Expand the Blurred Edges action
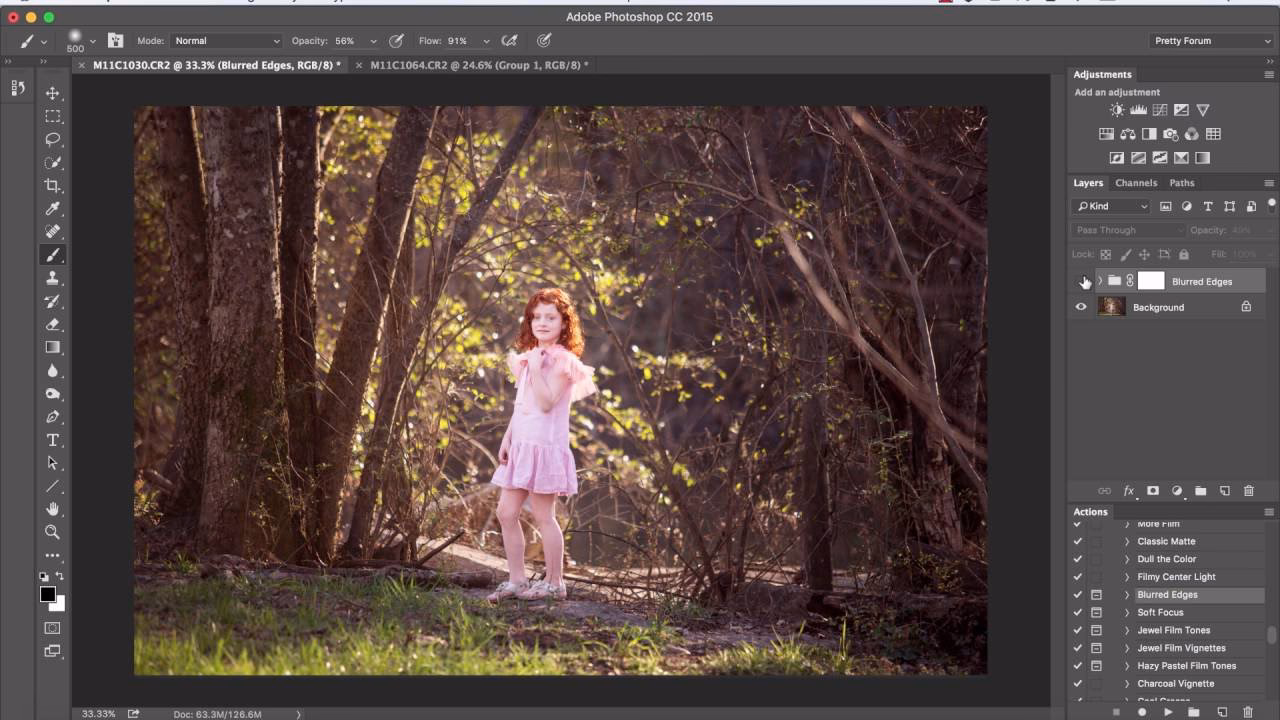Viewport: 1280px width, 720px height. click(1126, 594)
